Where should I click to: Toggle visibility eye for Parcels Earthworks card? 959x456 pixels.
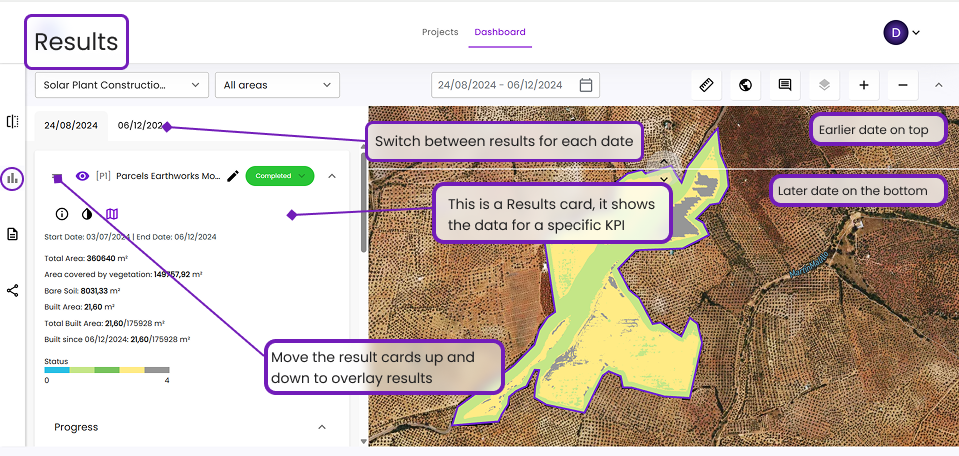pos(82,176)
